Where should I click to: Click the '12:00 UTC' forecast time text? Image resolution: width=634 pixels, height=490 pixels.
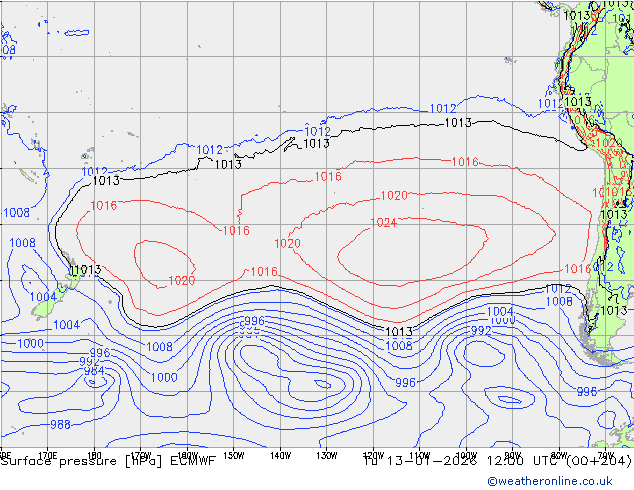(x=523, y=461)
